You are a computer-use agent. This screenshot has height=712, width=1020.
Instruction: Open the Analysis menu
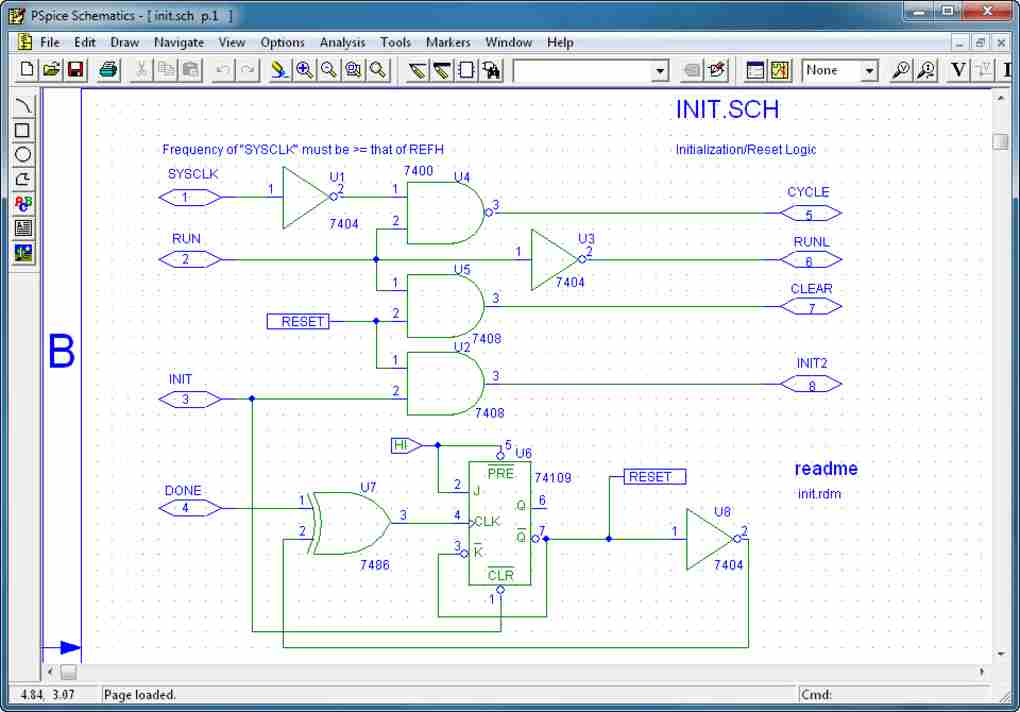[342, 42]
